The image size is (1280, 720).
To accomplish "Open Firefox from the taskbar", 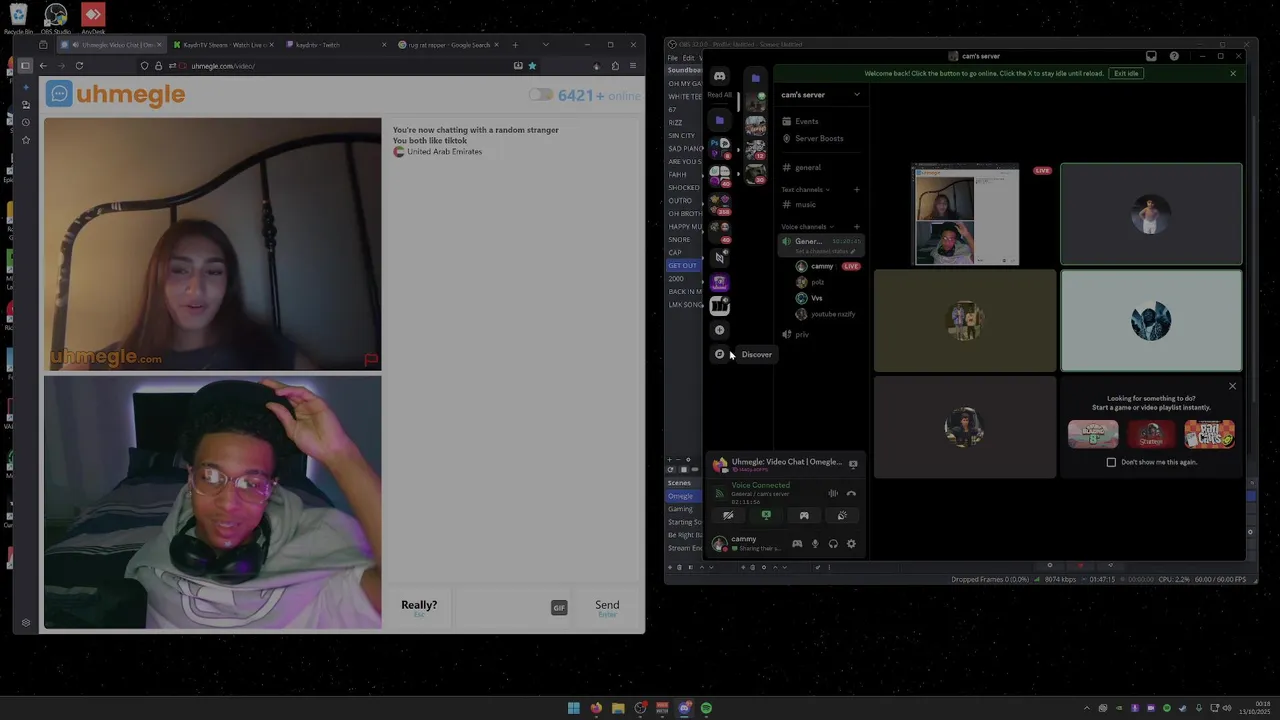I will tap(596, 708).
